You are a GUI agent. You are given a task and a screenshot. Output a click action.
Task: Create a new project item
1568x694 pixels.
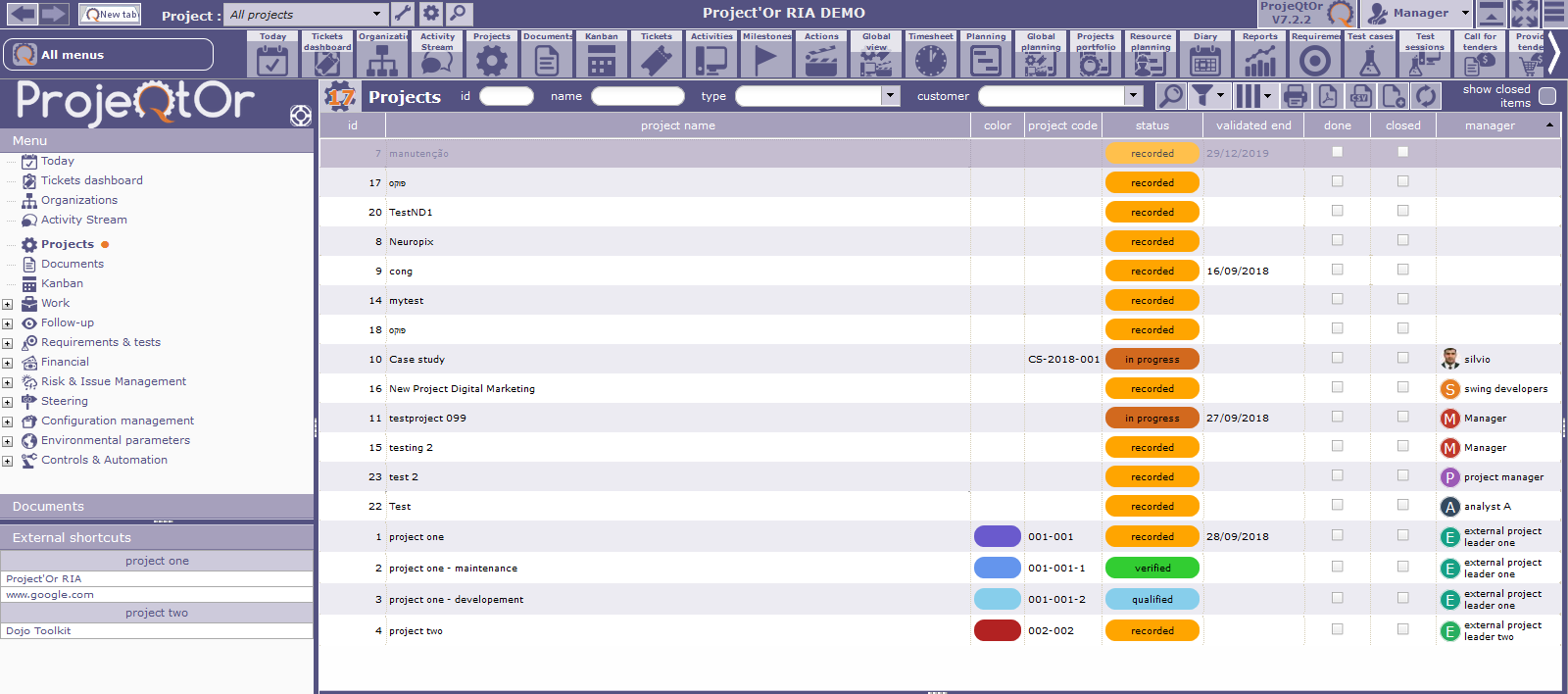coord(1393,96)
